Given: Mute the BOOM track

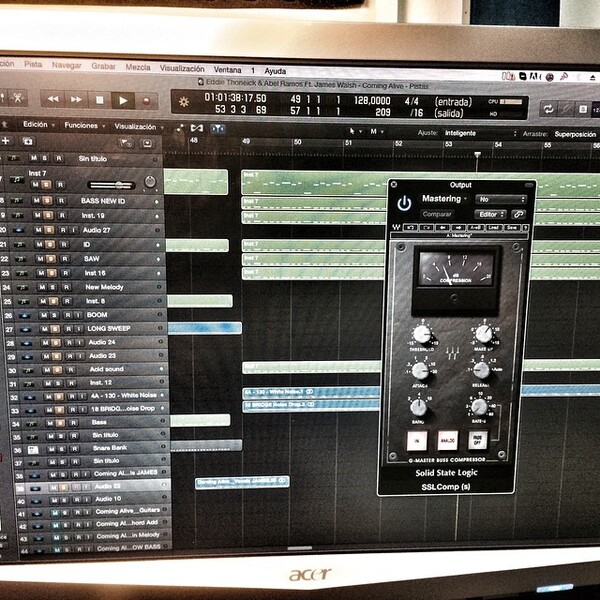Looking at the screenshot, I should pyautogui.click(x=44, y=315).
